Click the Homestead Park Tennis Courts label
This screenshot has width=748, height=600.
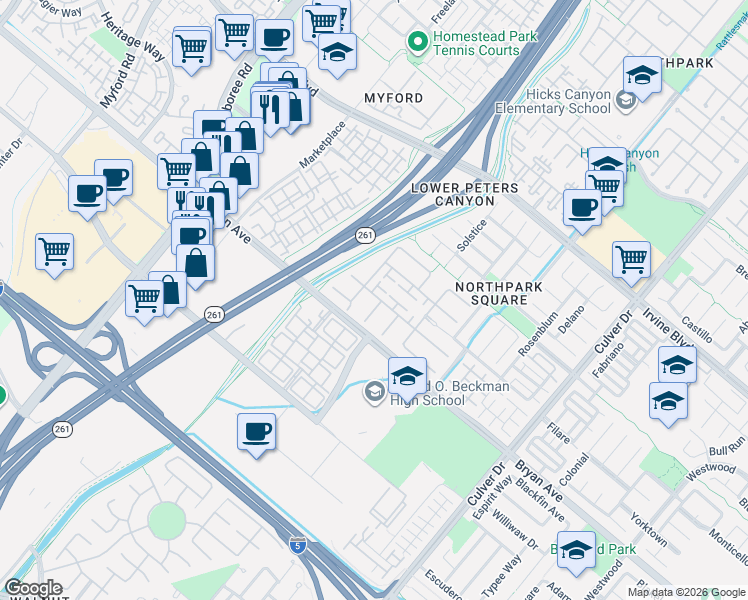(485, 43)
